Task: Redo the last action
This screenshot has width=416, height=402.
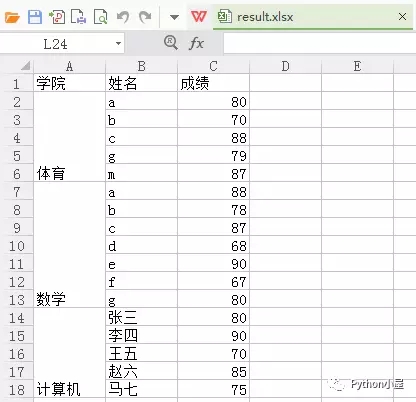Action: point(145,17)
